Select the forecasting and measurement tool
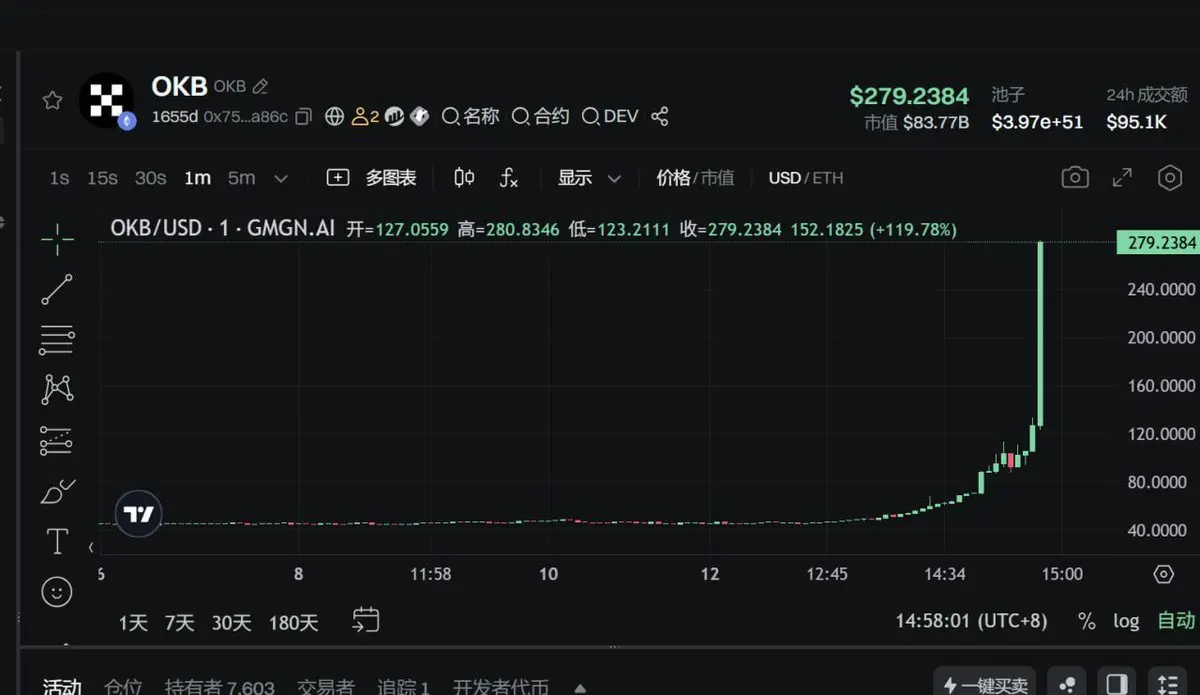This screenshot has width=1200, height=695. pyautogui.click(x=57, y=441)
